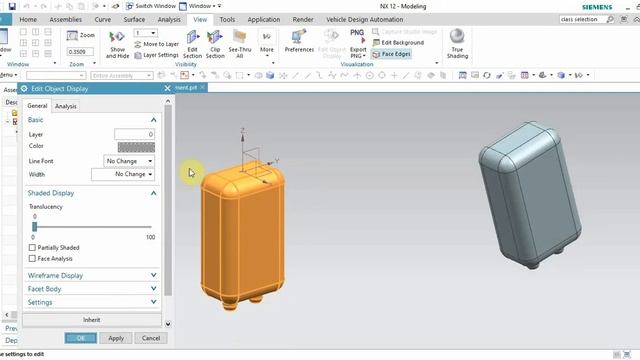Collapse the Shaded Display section
Viewport: 640px width, 360px height.
[x=153, y=193]
